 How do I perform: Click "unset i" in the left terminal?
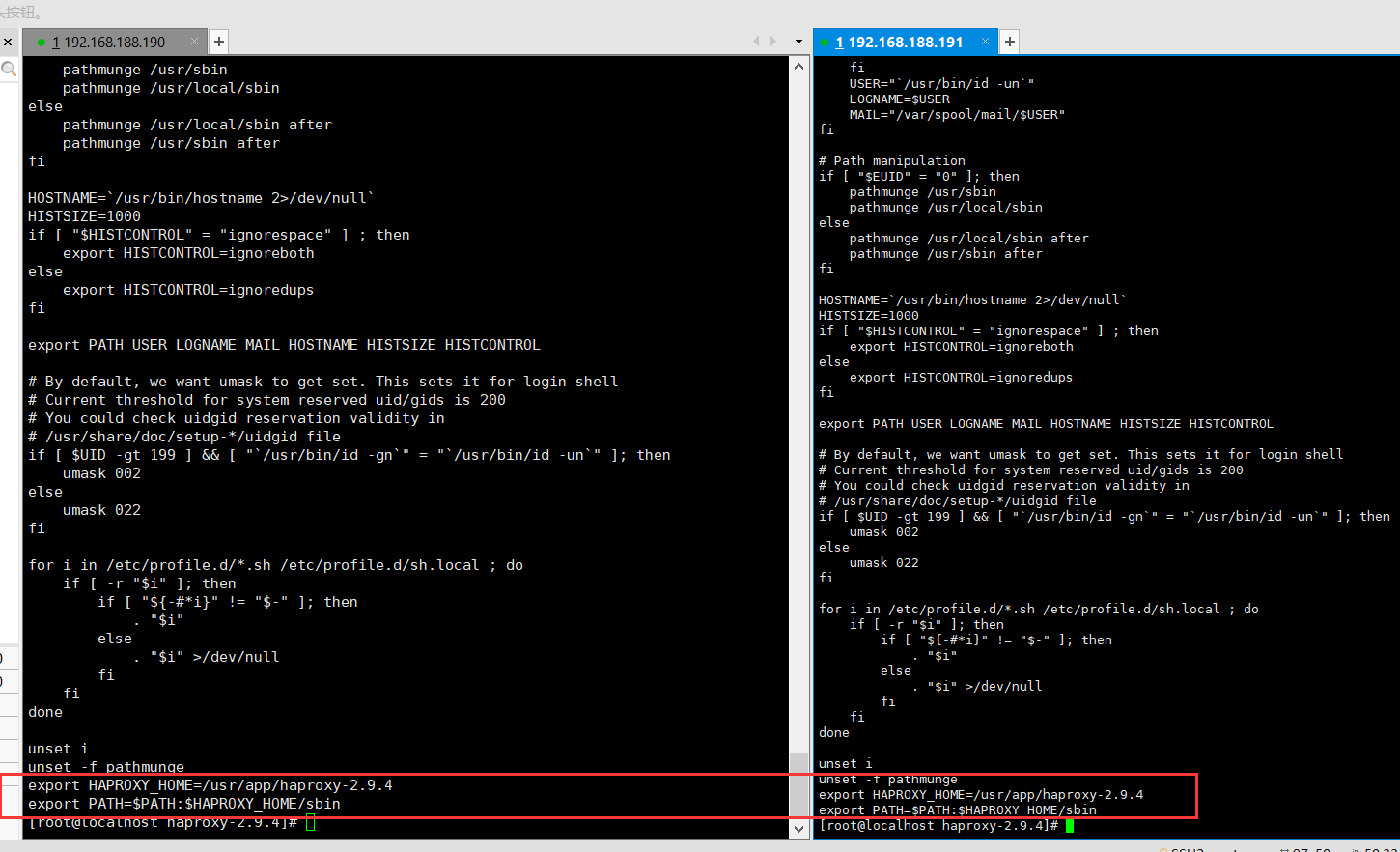(x=58, y=749)
